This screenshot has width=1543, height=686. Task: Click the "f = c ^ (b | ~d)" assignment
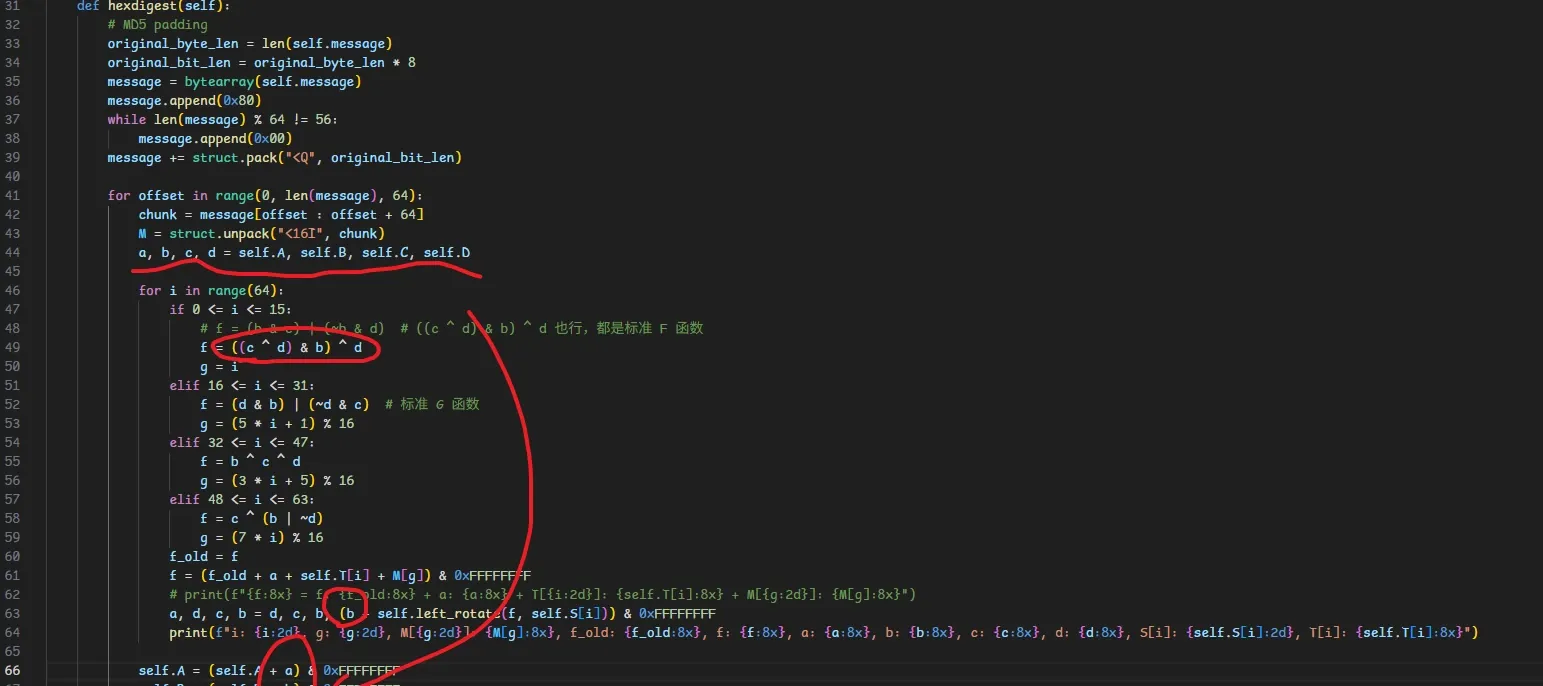(262, 518)
